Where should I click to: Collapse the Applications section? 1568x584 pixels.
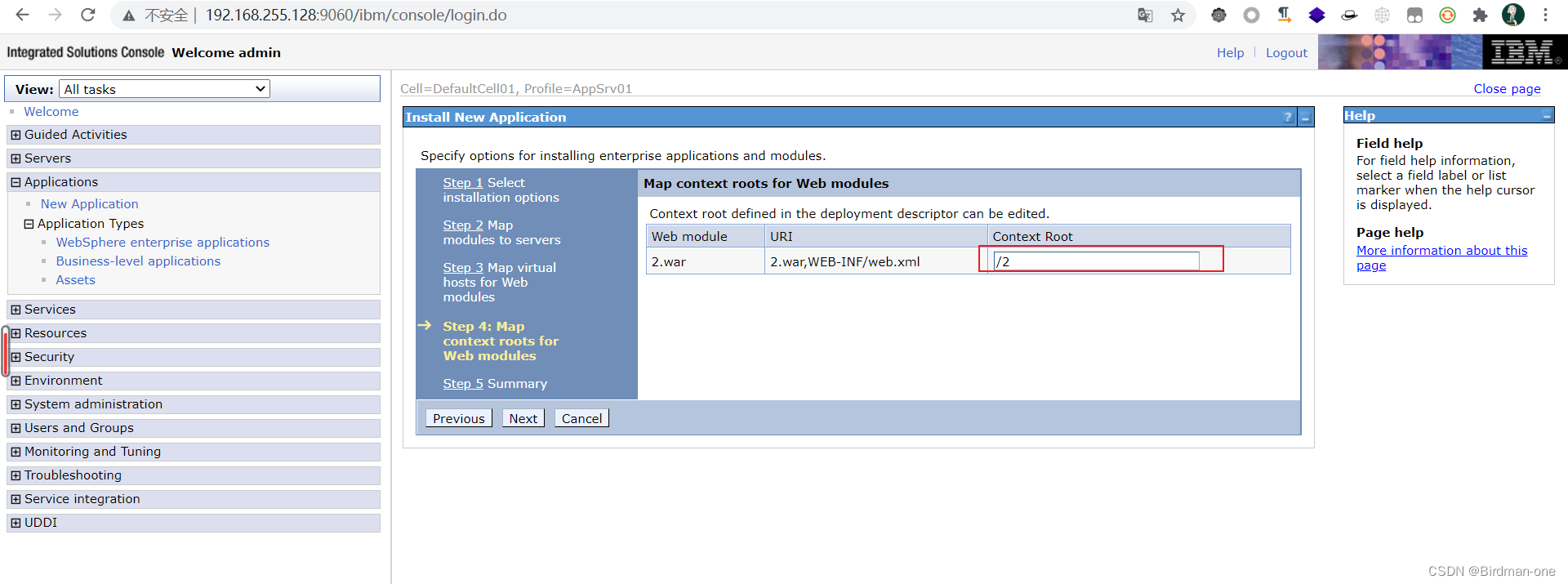(16, 182)
